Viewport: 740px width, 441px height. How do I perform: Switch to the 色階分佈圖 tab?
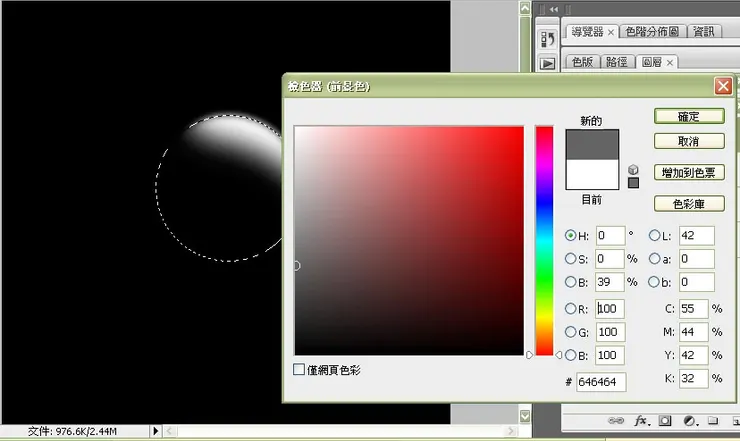tap(652, 32)
